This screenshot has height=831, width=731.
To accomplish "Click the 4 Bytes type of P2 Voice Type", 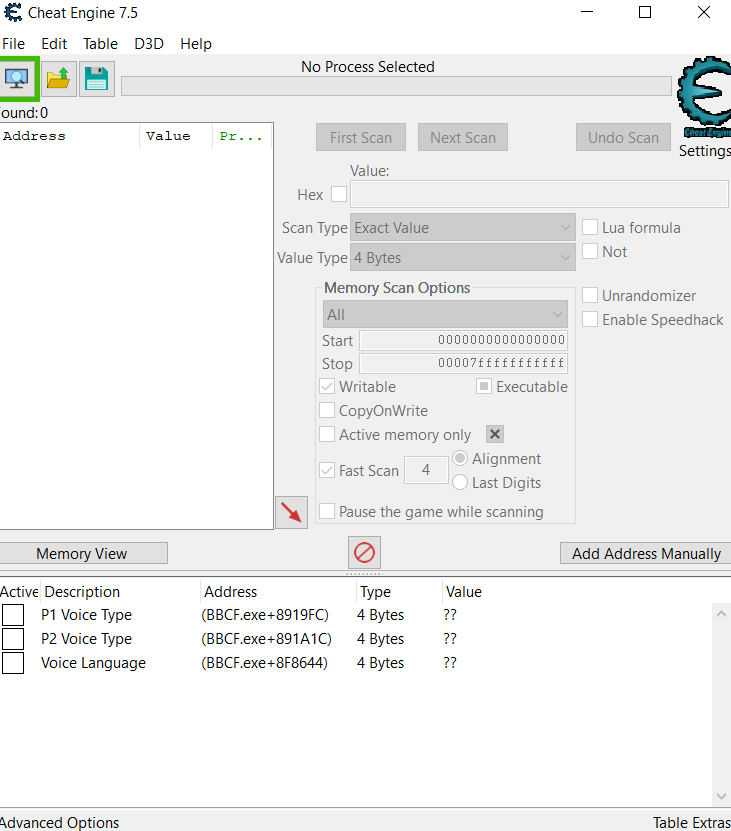I will coord(381,639).
